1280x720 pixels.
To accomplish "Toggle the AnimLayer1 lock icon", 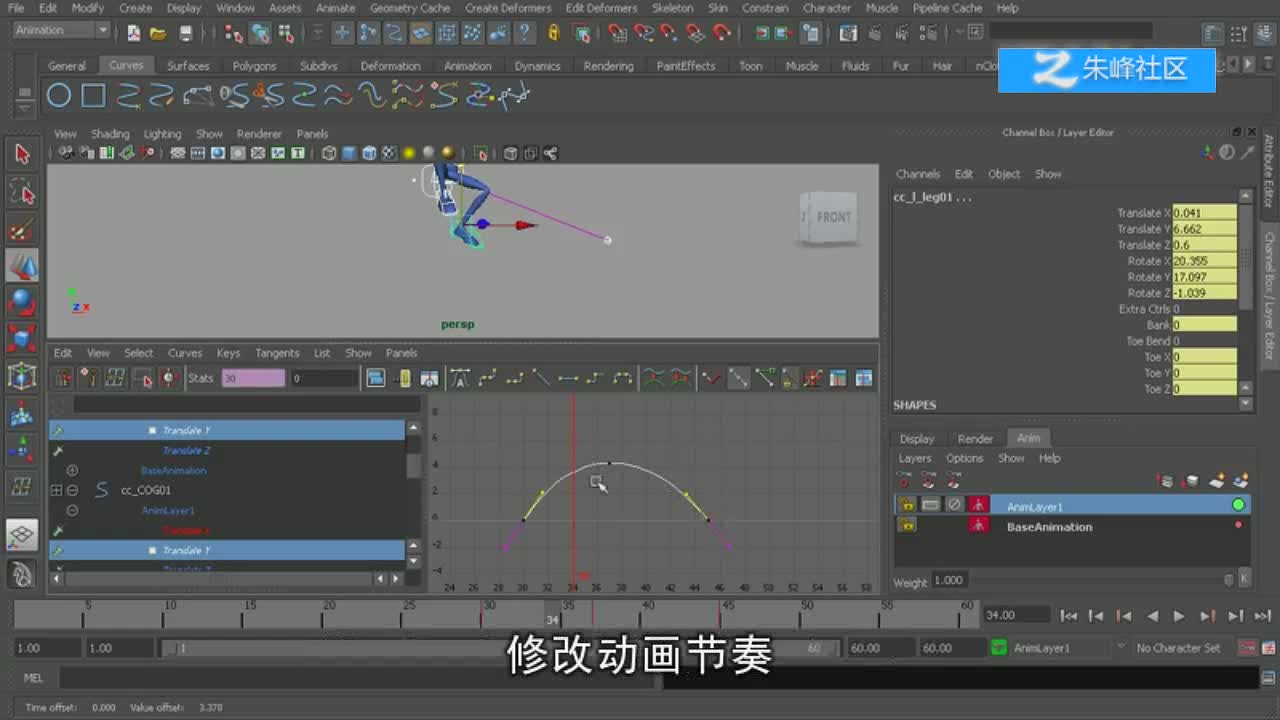I will pyautogui.click(x=907, y=505).
